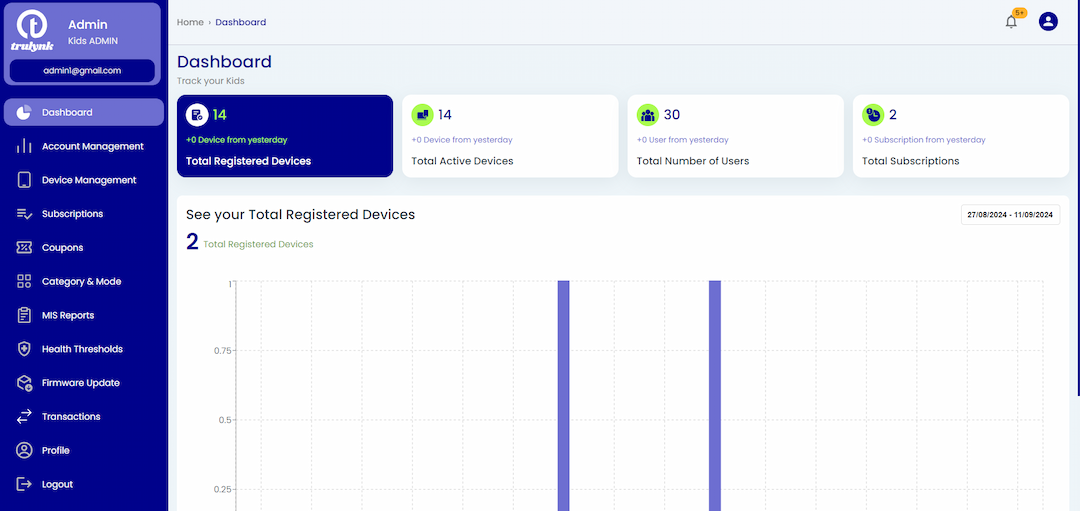Click the Coupons ticket icon
The image size is (1080, 511).
[x=24, y=247]
